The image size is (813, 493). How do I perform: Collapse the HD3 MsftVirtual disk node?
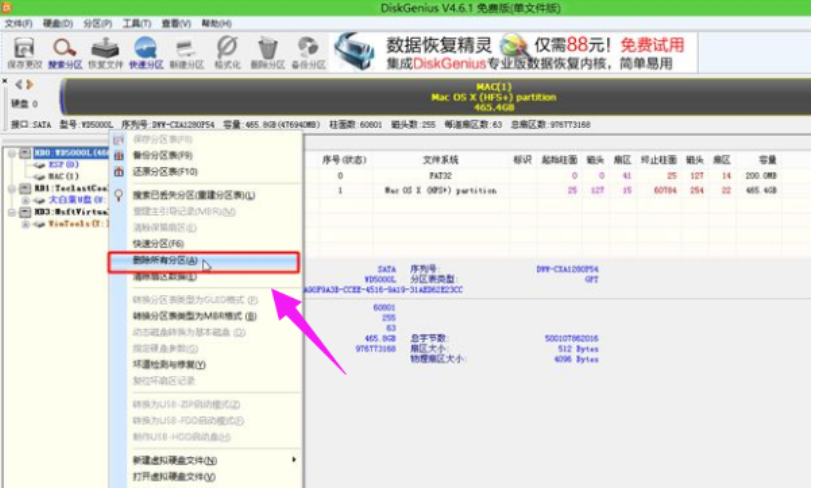(x=11, y=212)
